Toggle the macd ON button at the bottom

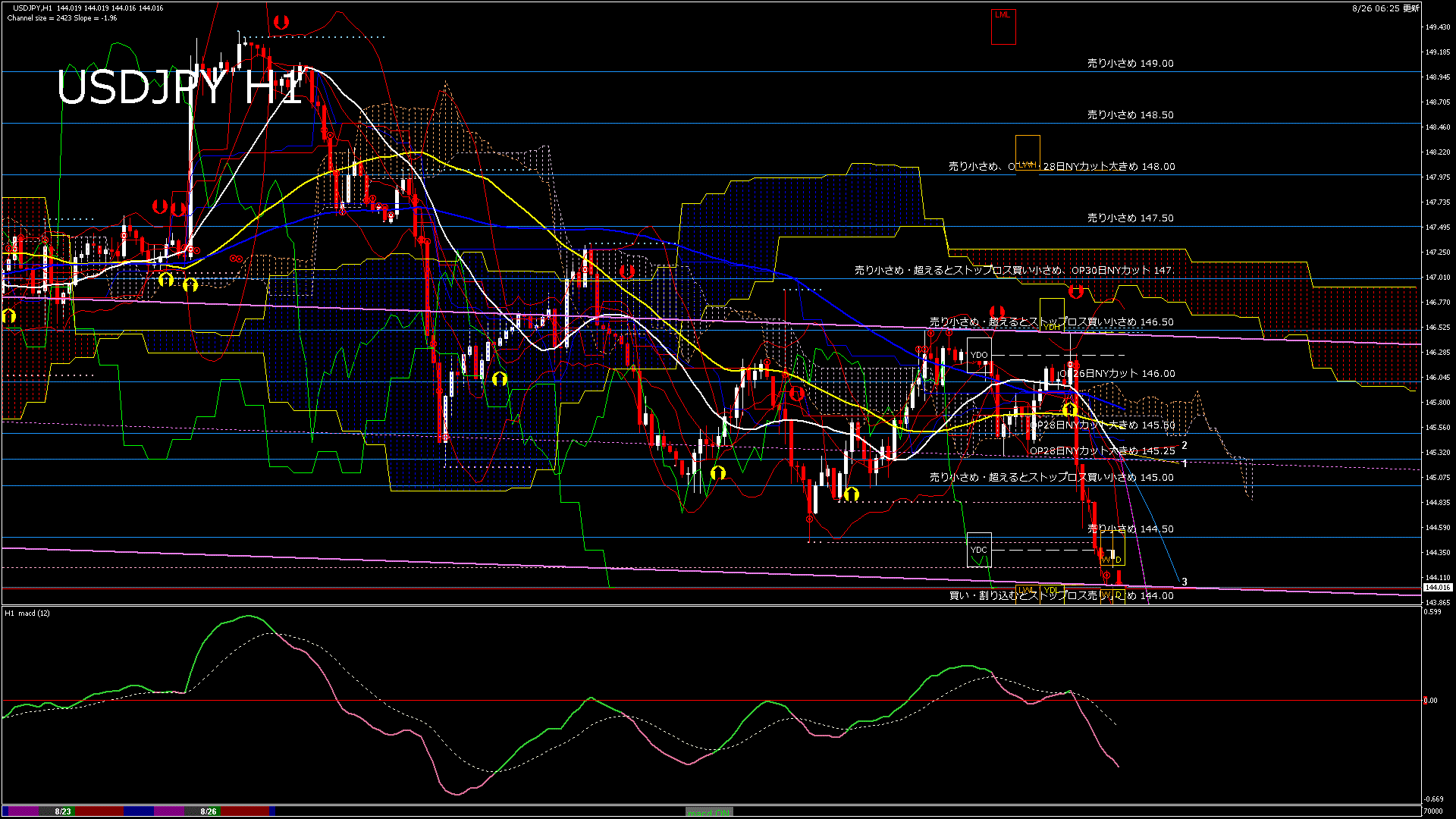pyautogui.click(x=709, y=811)
